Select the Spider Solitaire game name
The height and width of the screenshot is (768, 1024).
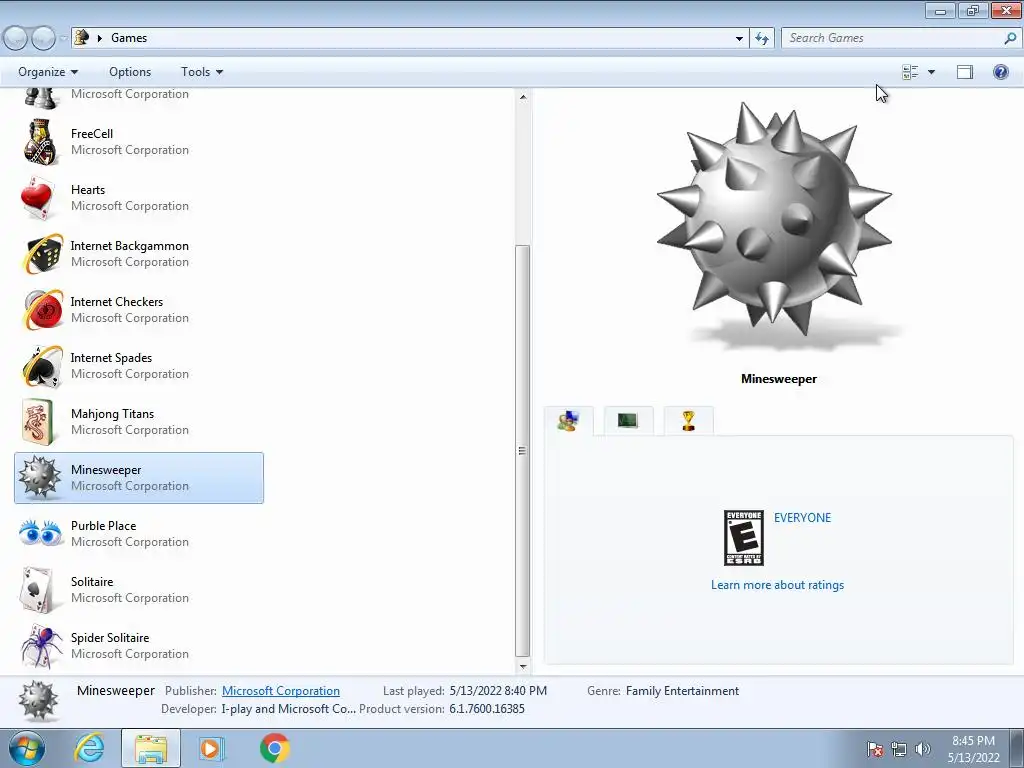110,638
